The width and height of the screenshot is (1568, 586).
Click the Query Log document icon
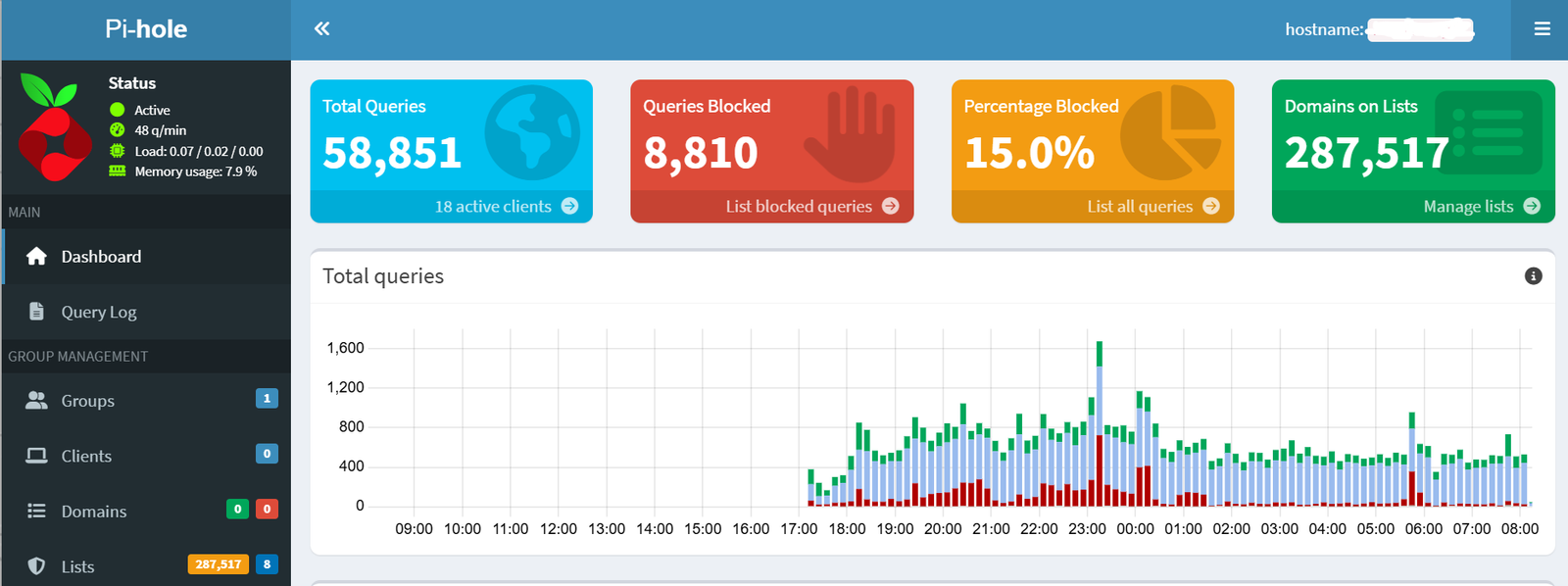click(37, 312)
